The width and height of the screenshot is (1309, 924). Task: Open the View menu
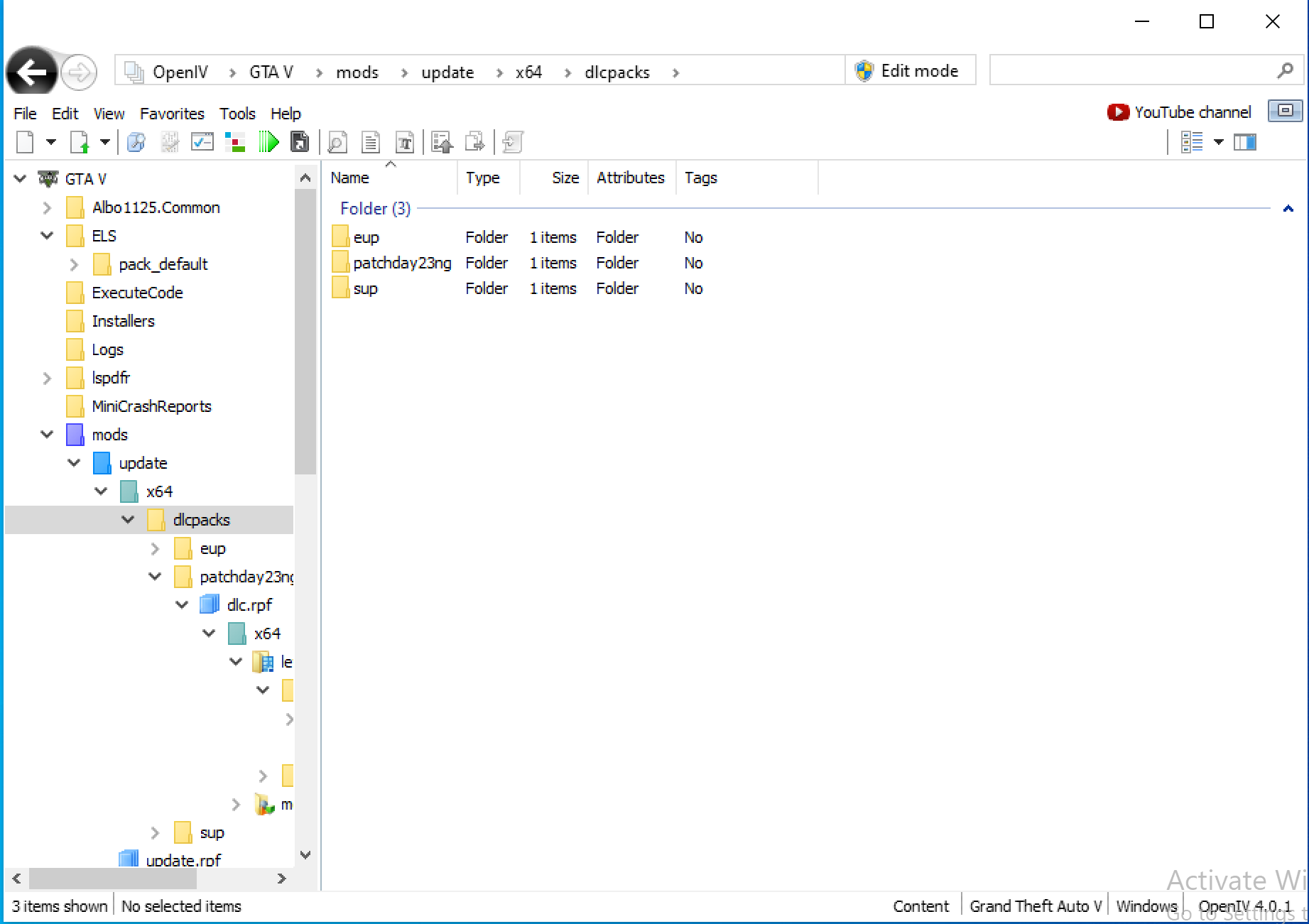pyautogui.click(x=109, y=114)
